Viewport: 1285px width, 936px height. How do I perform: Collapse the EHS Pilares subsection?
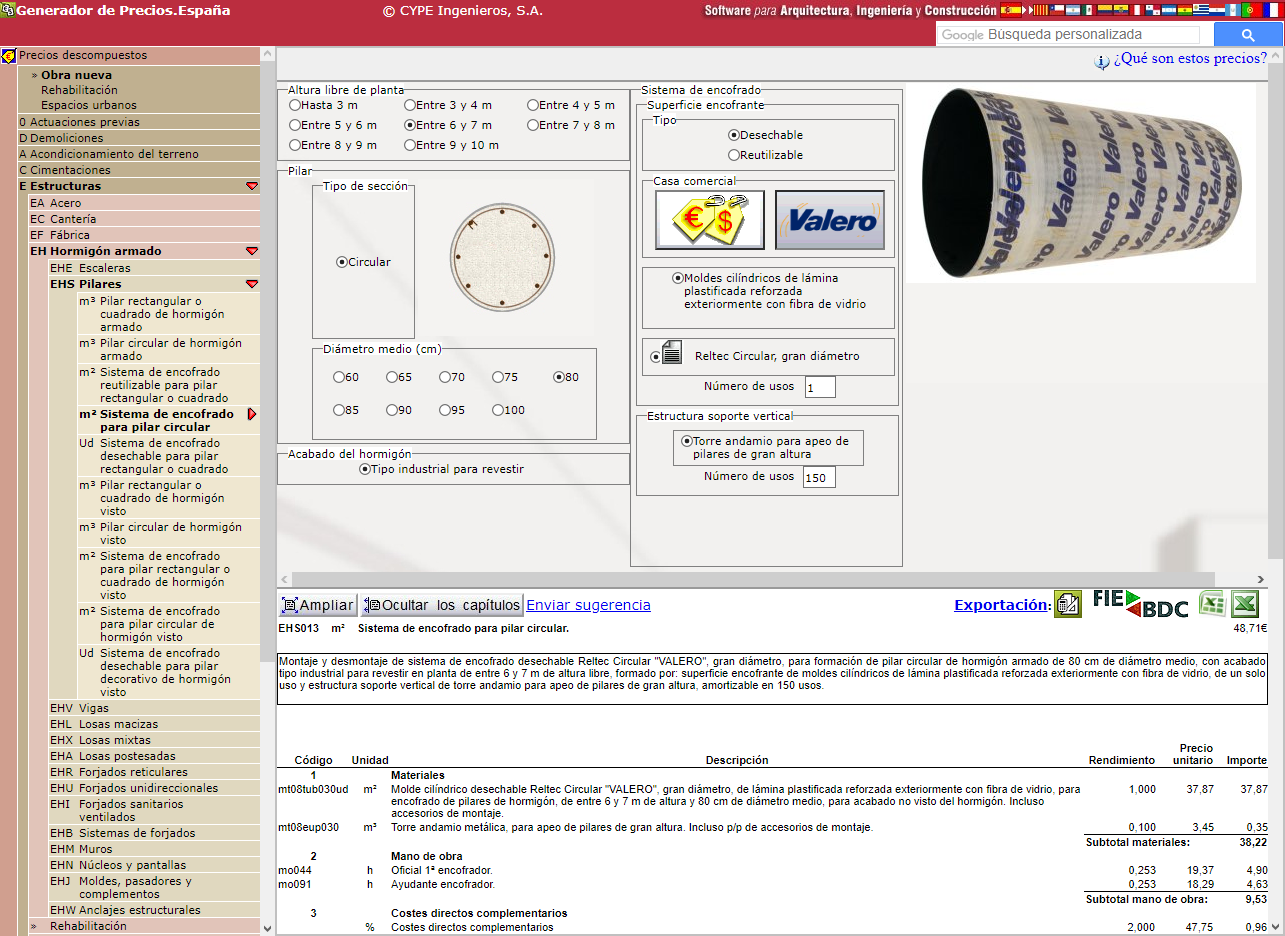(x=252, y=284)
